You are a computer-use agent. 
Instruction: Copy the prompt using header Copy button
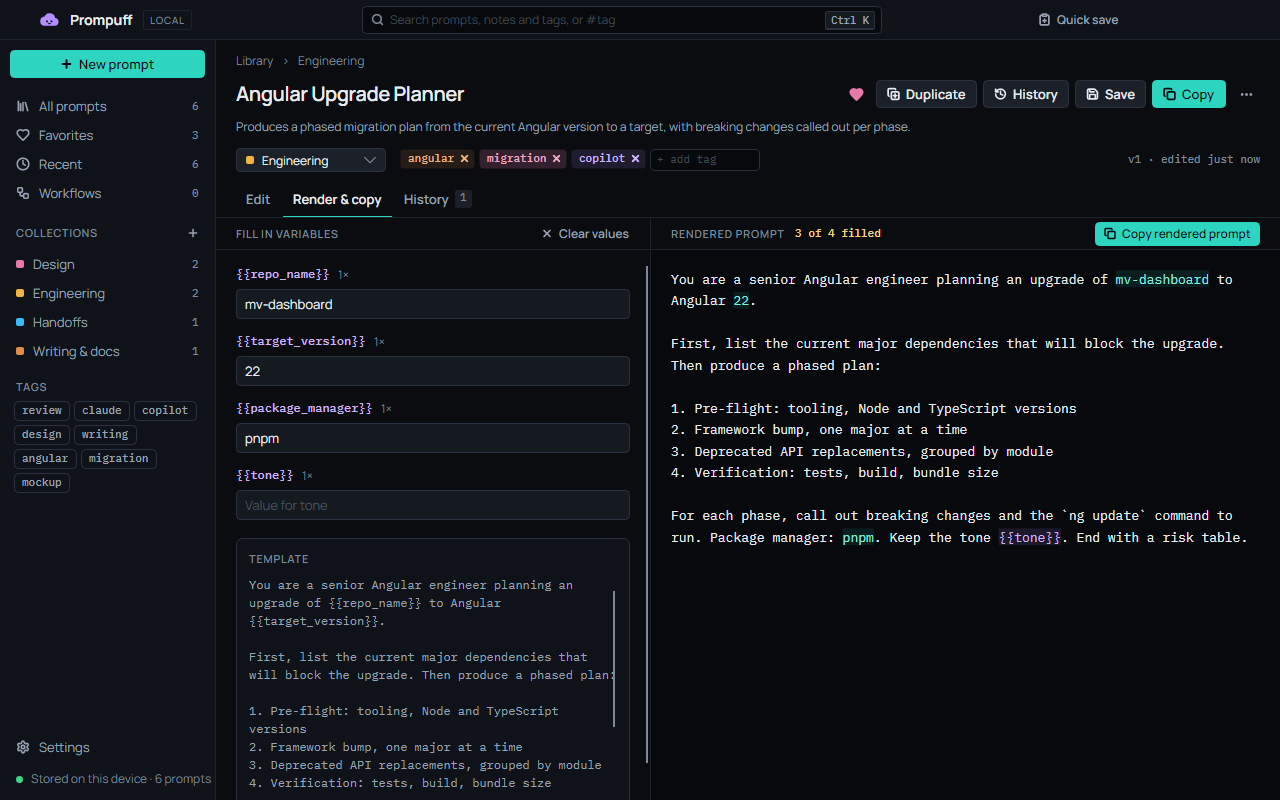1188,94
